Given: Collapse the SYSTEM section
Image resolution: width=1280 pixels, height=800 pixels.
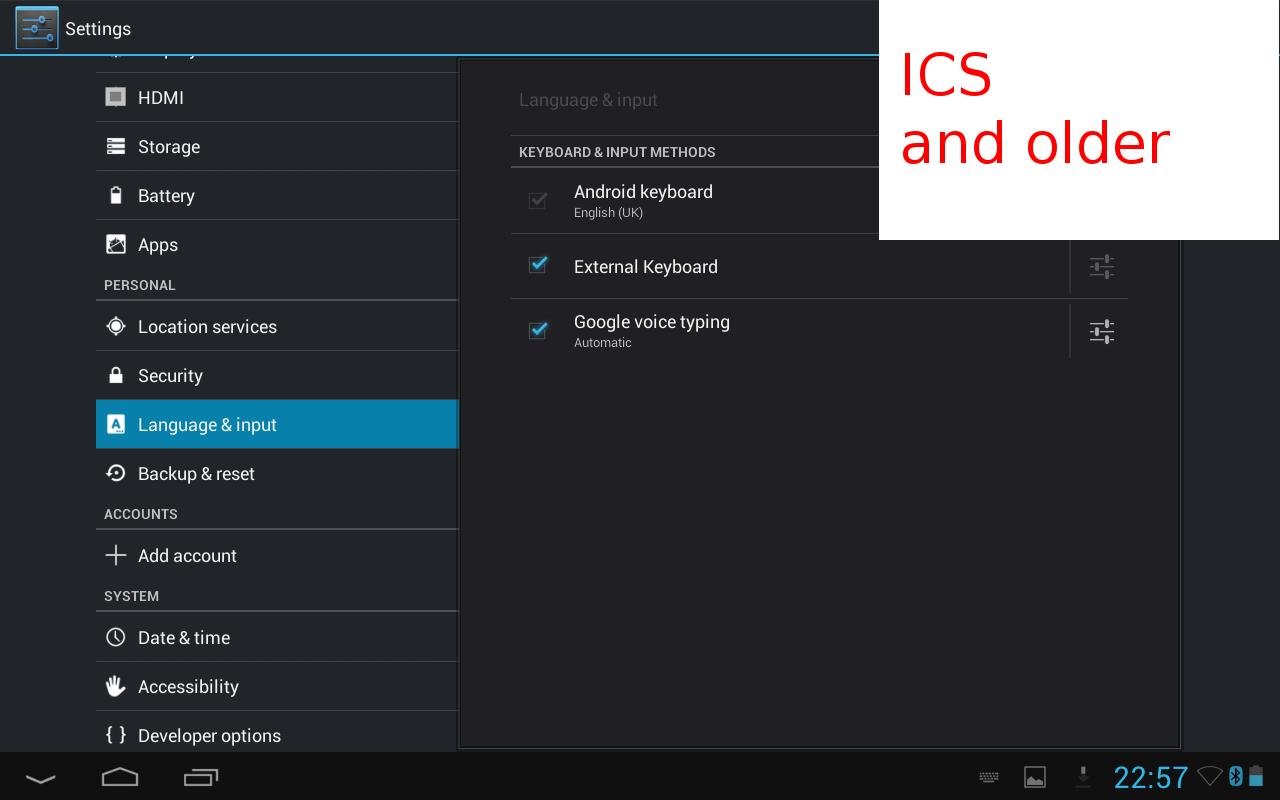Looking at the screenshot, I should coord(132,596).
